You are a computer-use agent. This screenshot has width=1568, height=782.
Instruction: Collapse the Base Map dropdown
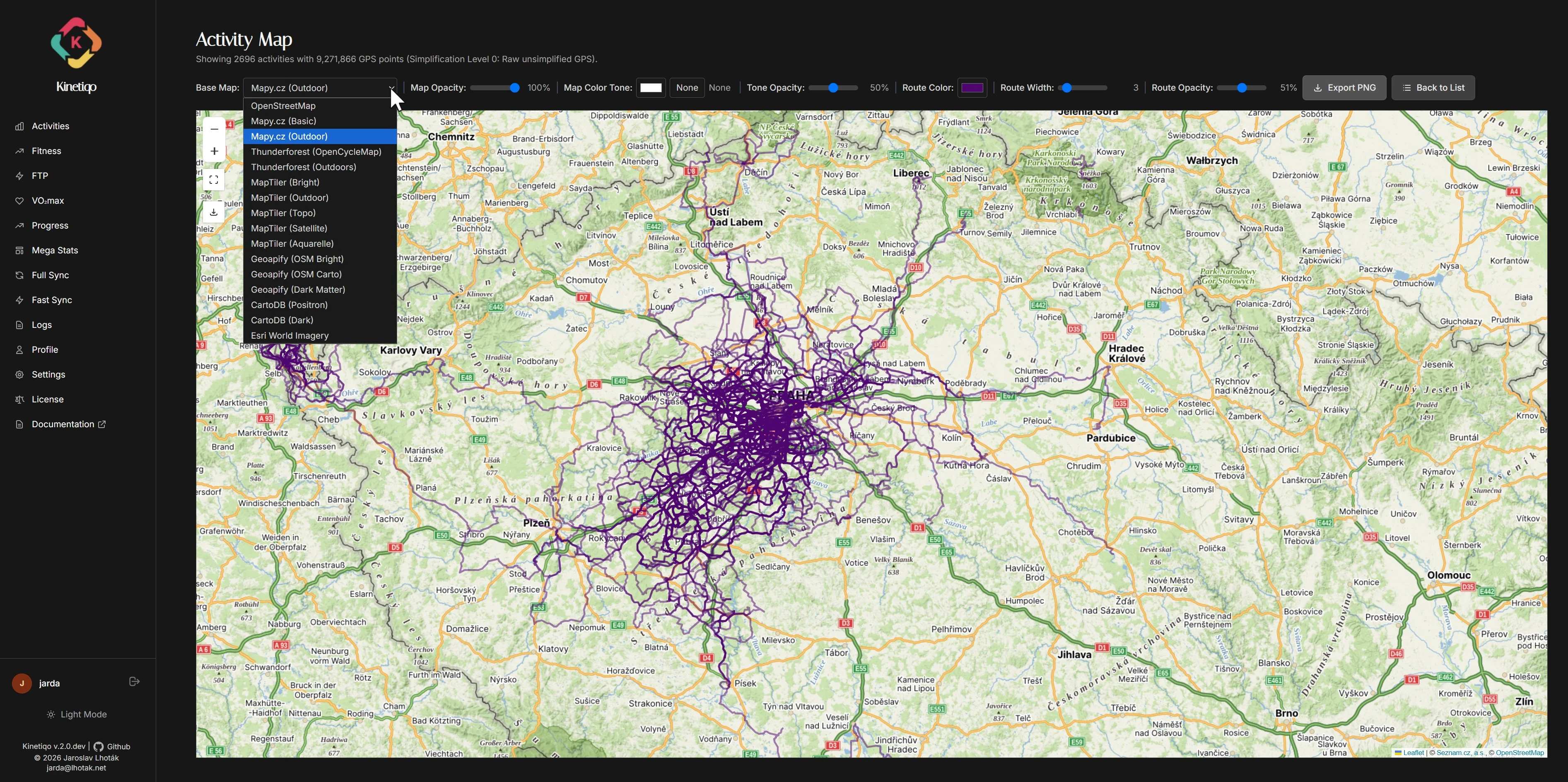[320, 88]
